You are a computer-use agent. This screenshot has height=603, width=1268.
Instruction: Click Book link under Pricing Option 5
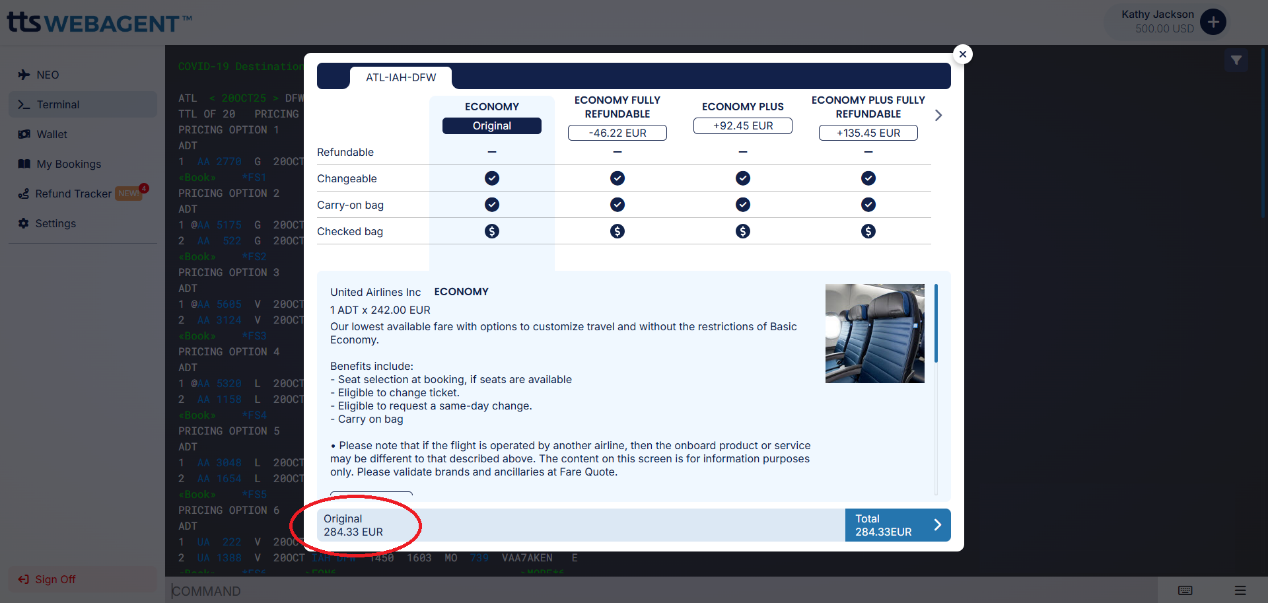tap(195, 494)
